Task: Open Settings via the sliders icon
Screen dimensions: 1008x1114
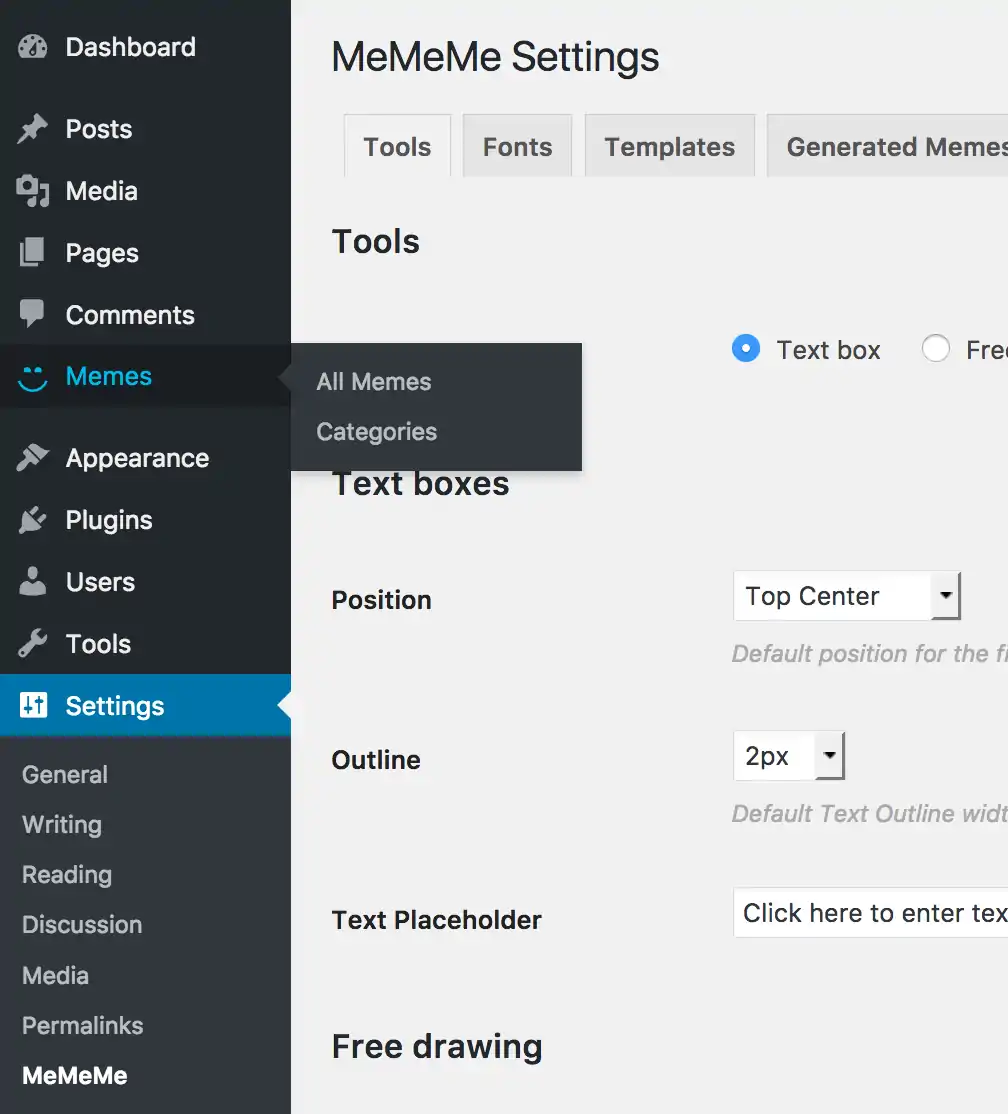Action: [x=31, y=706]
